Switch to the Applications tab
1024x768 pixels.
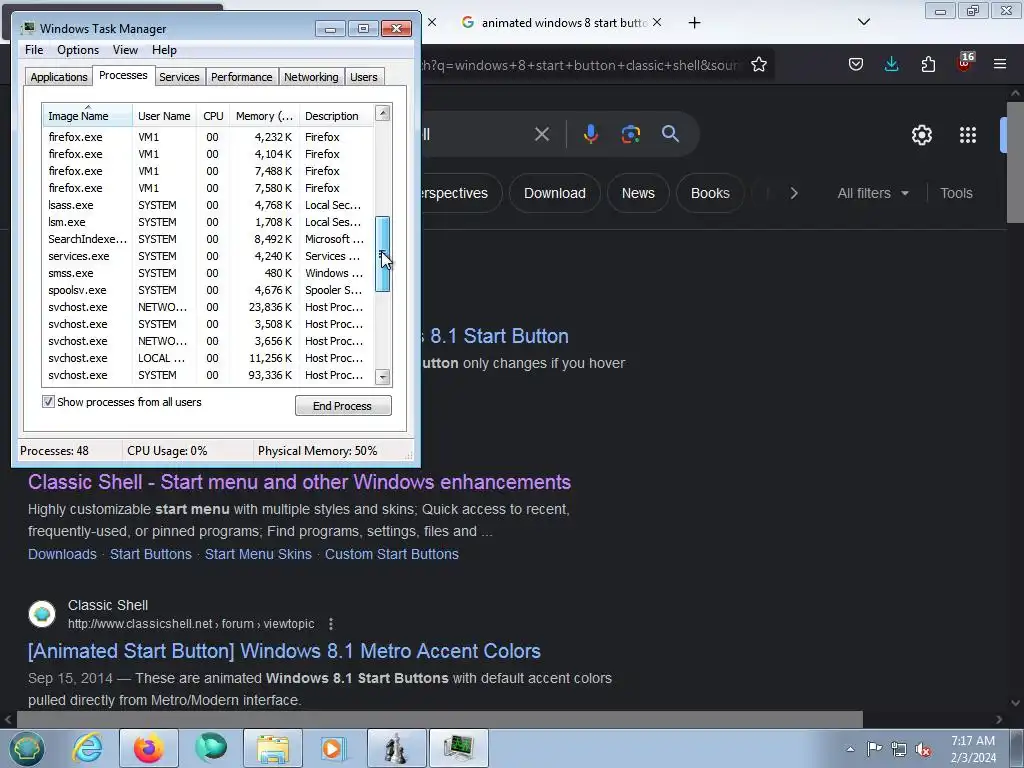point(59,77)
